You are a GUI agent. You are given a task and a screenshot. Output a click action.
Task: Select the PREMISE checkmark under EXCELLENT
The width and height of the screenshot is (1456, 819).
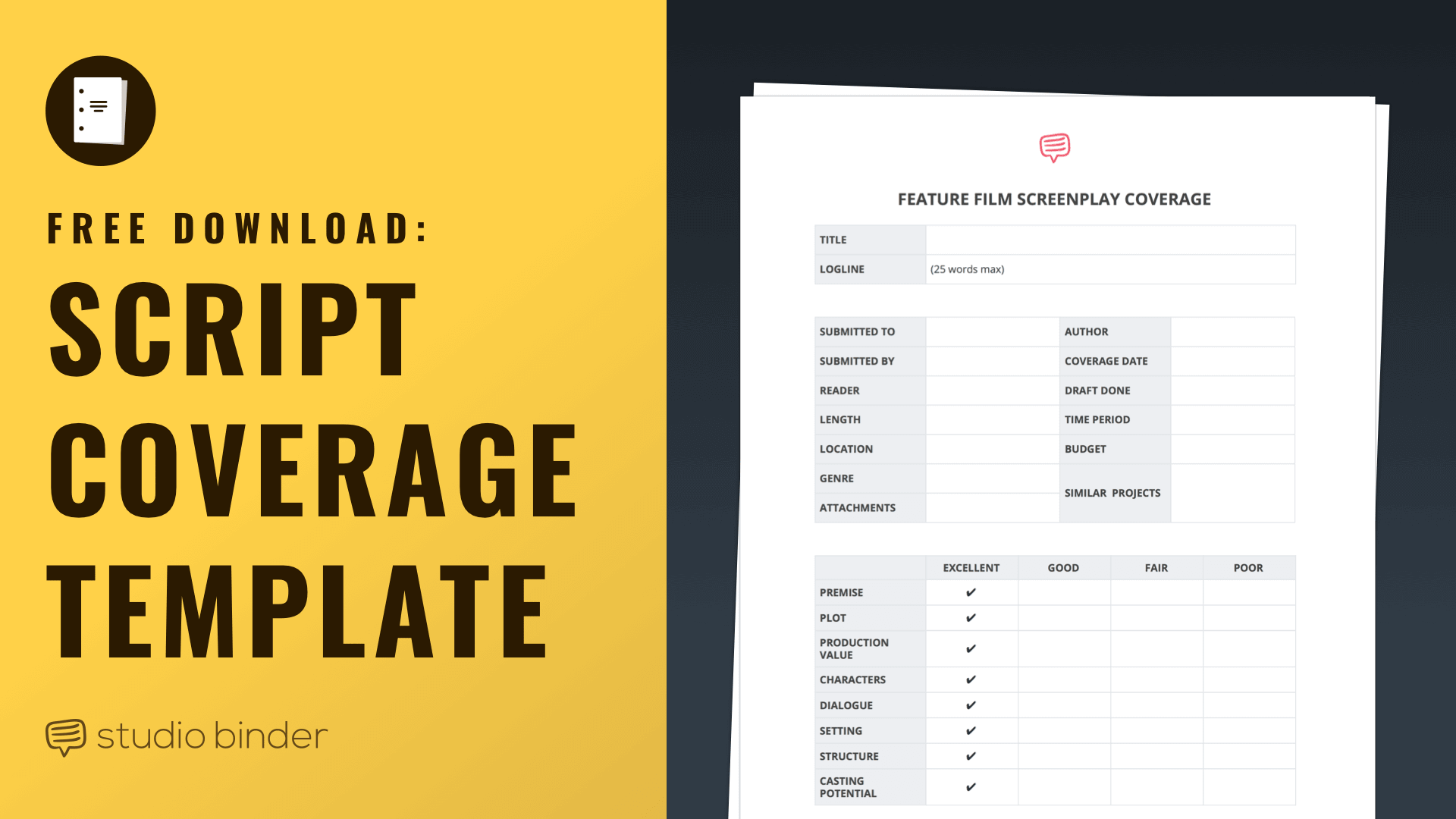tap(971, 592)
